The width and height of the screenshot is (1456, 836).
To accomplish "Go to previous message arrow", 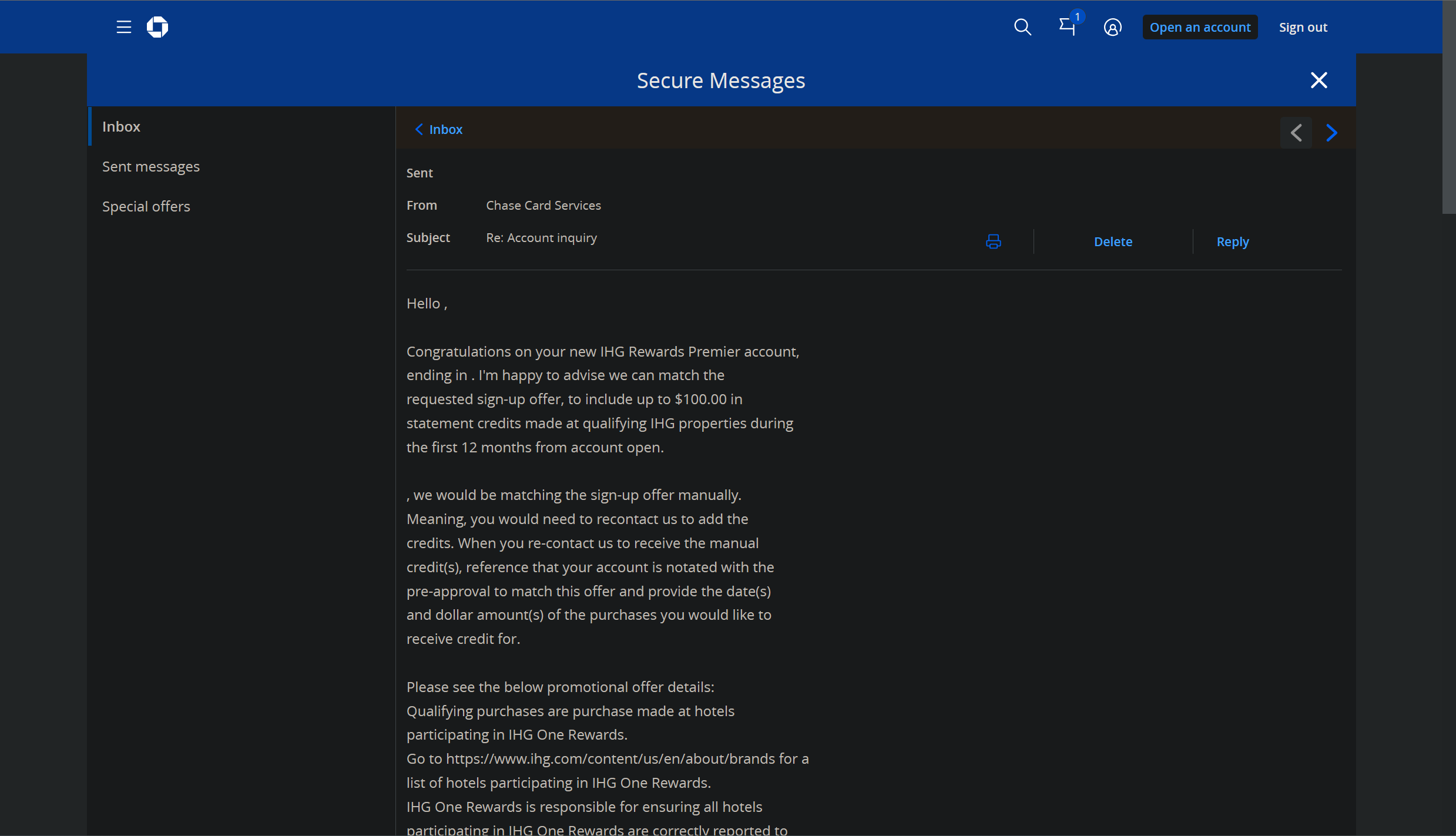I will [1296, 133].
